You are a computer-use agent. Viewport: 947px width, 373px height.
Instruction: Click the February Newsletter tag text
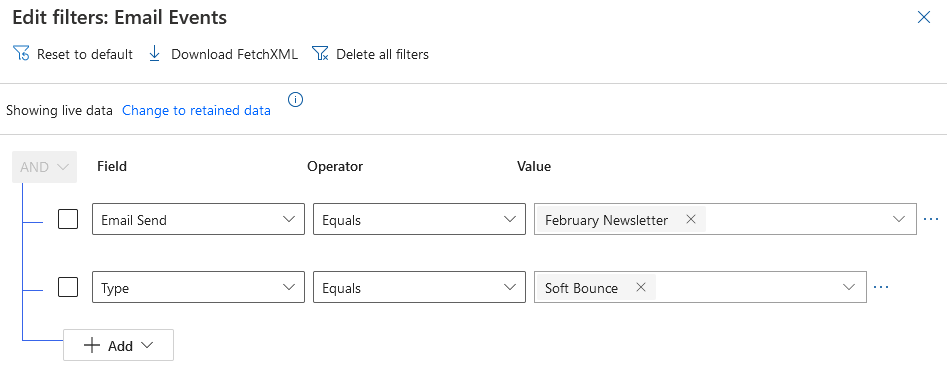tap(606, 220)
